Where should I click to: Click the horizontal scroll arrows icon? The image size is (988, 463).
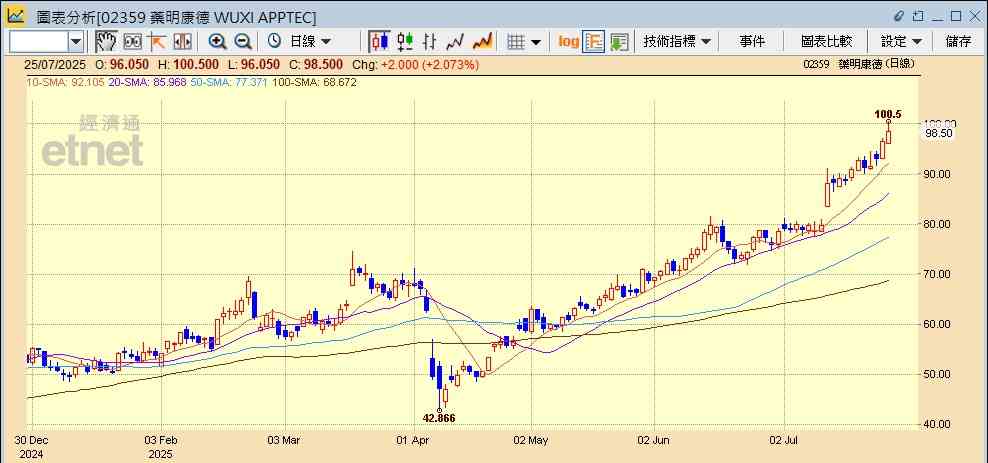pos(182,42)
